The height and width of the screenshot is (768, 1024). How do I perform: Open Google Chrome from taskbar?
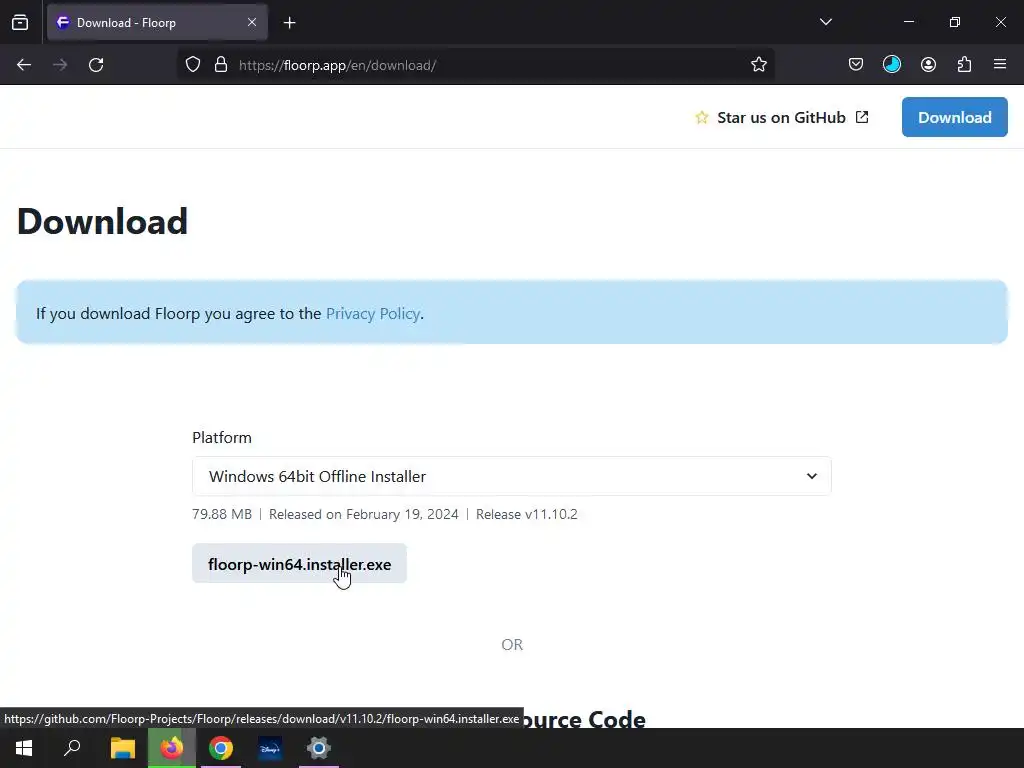point(221,748)
